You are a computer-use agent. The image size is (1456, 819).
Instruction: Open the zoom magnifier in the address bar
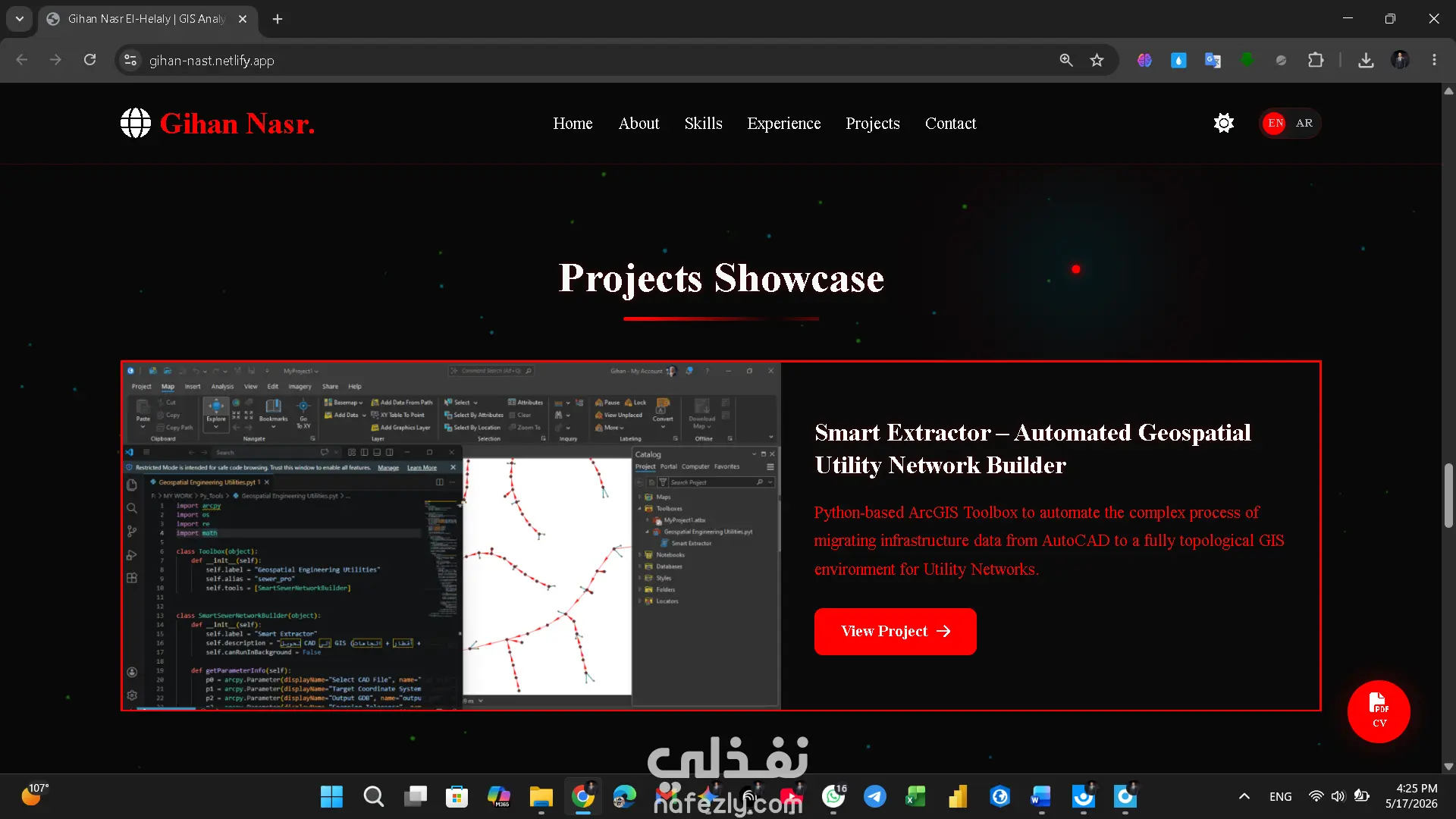pos(1066,60)
